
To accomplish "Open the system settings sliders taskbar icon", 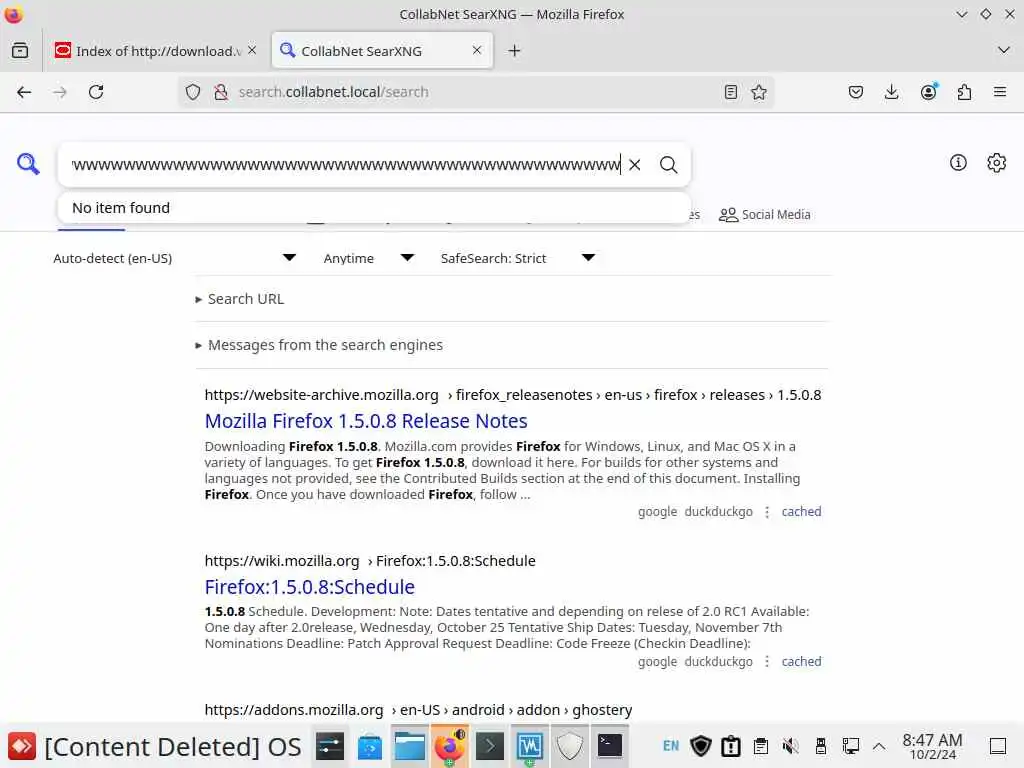I will click(330, 746).
